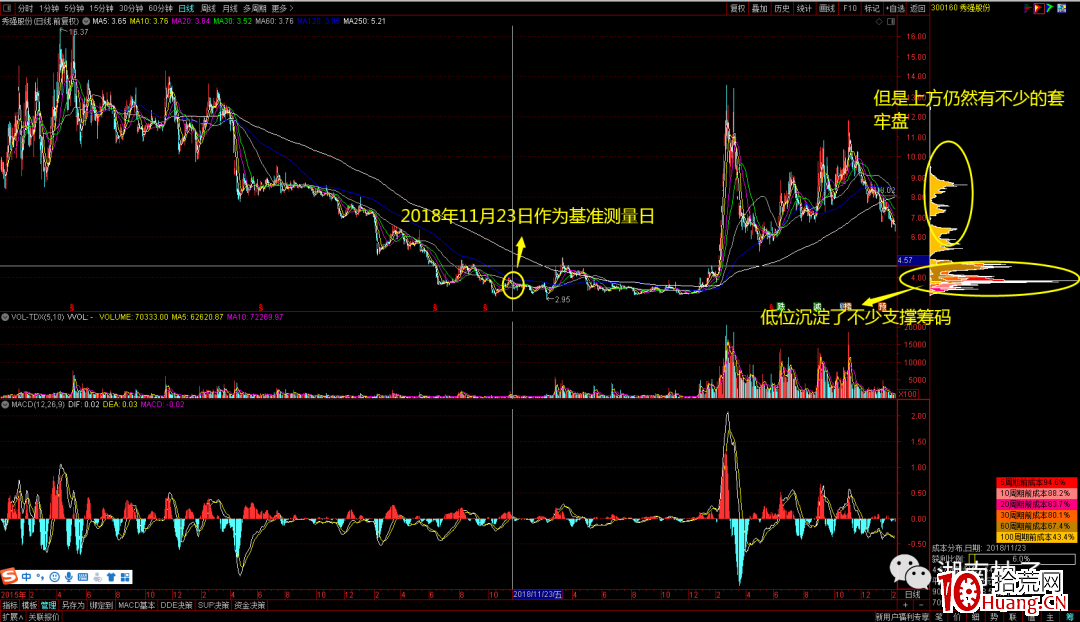Screen dimensions: 1080x622
Task: Open the 关联报价 tab
Action: [x=44, y=617]
